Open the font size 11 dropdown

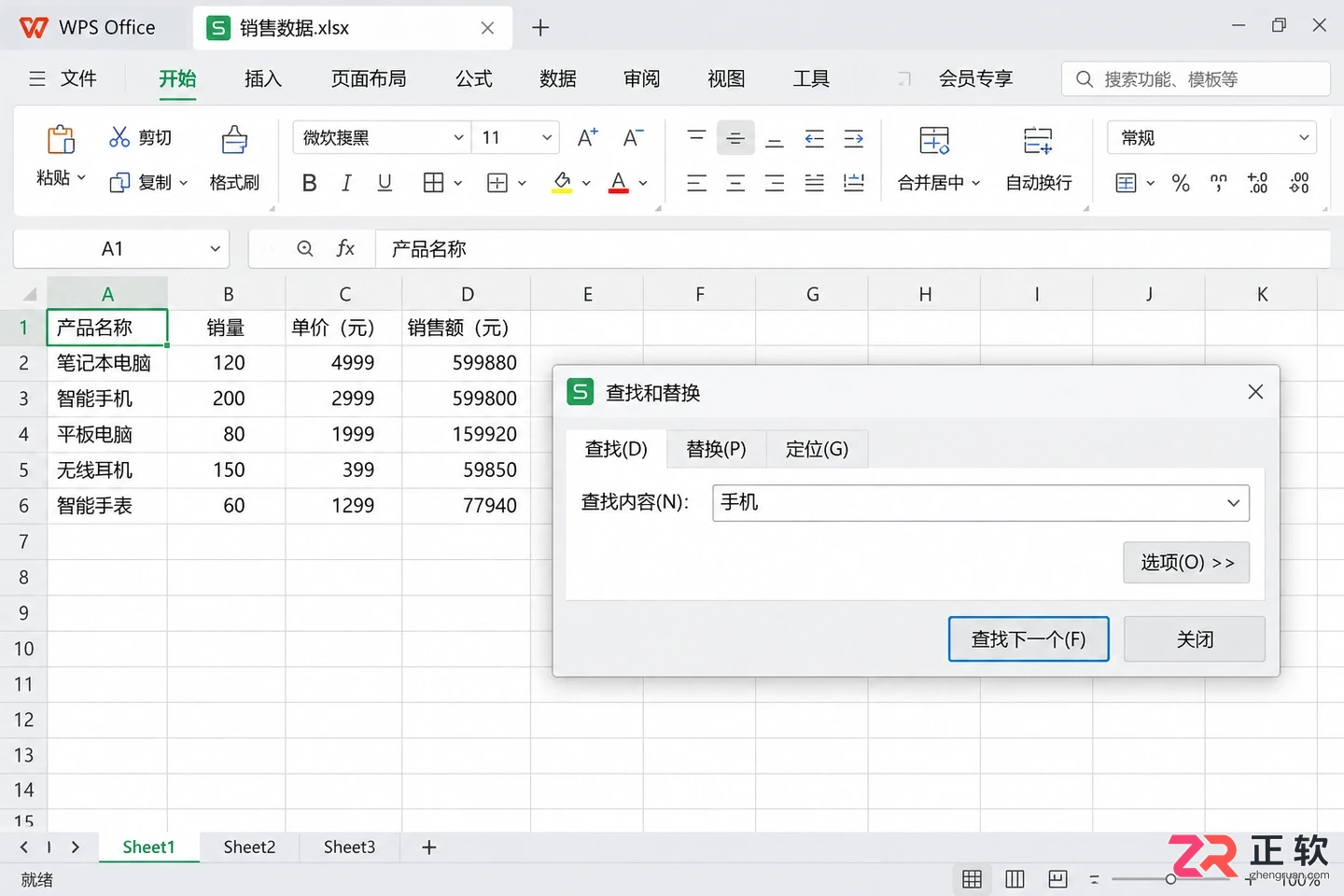click(547, 138)
